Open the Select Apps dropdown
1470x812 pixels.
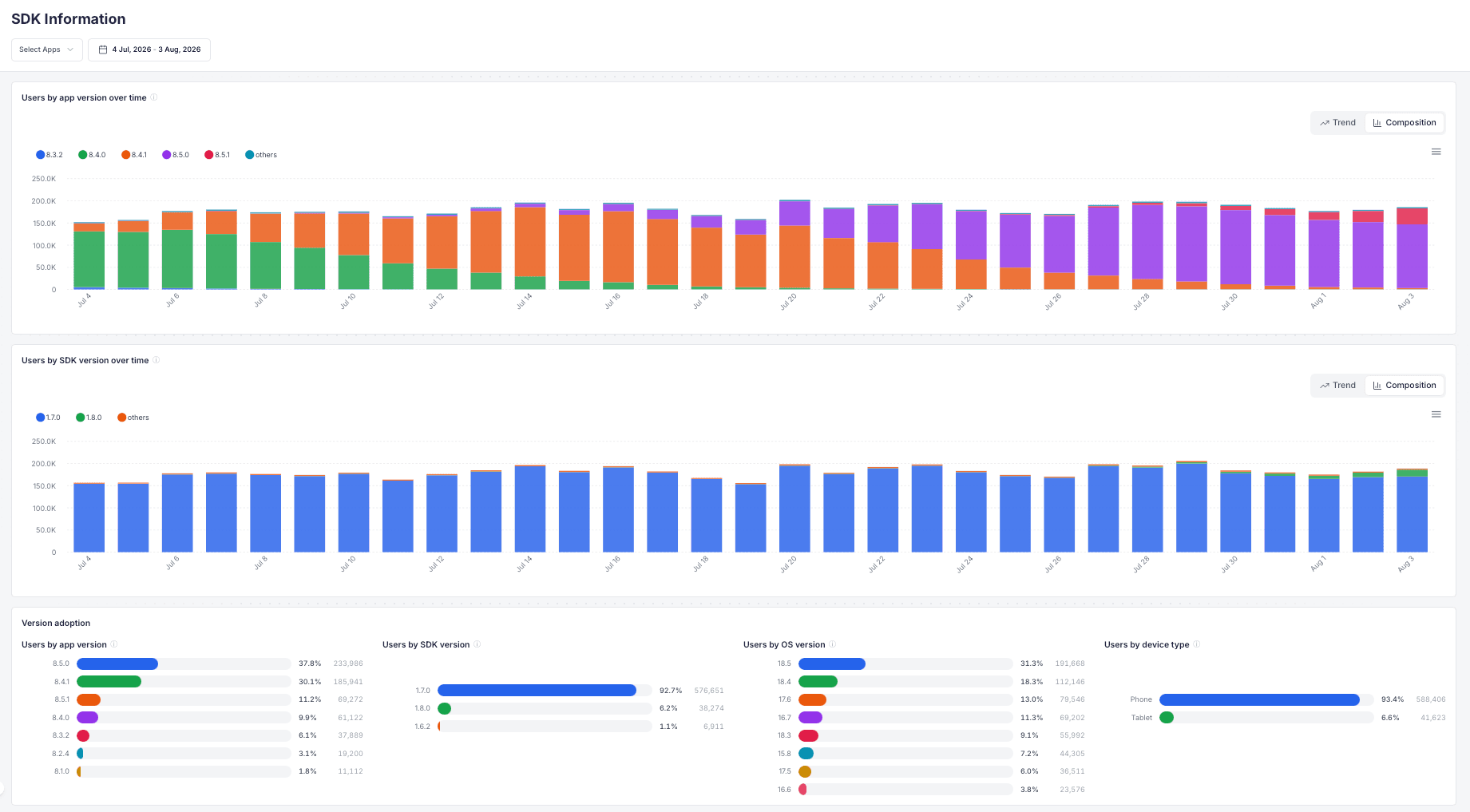pyautogui.click(x=47, y=50)
